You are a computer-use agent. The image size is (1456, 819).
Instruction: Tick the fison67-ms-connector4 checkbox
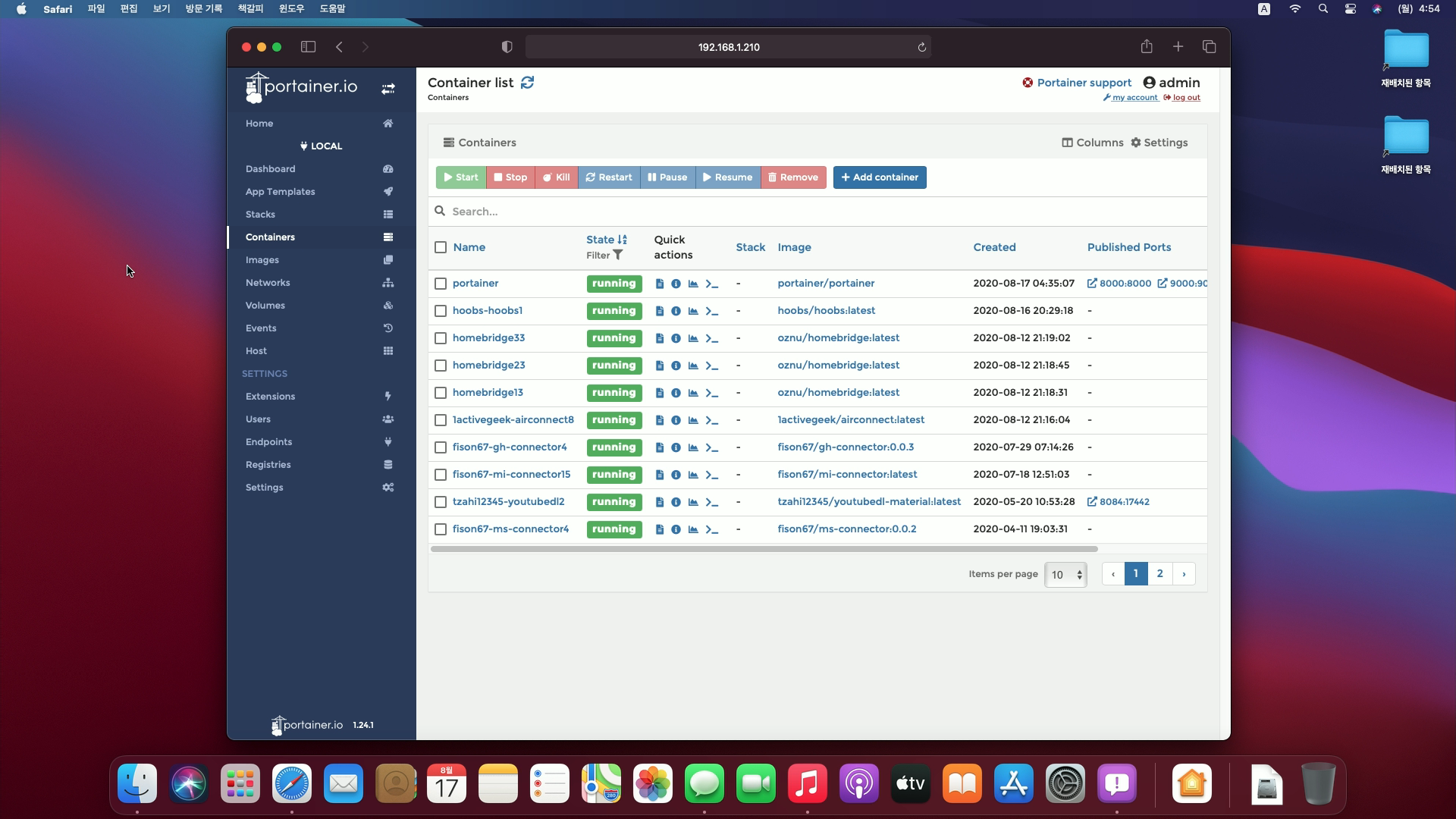(441, 529)
